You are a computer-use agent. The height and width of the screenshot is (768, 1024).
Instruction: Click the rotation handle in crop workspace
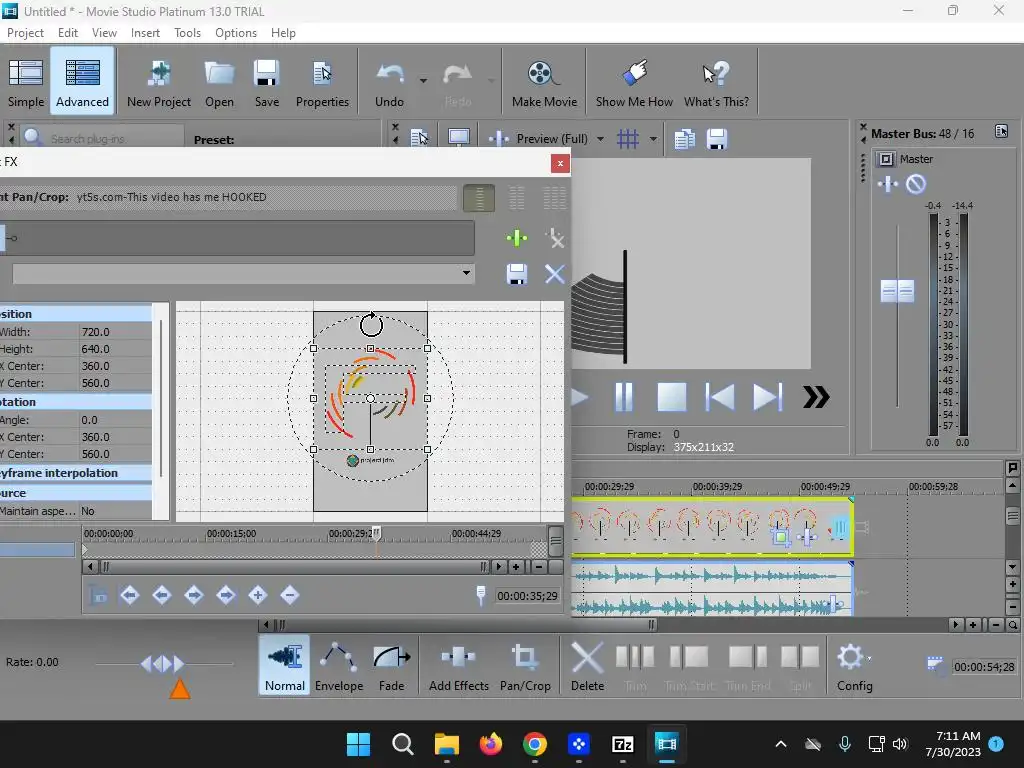[x=371, y=325]
